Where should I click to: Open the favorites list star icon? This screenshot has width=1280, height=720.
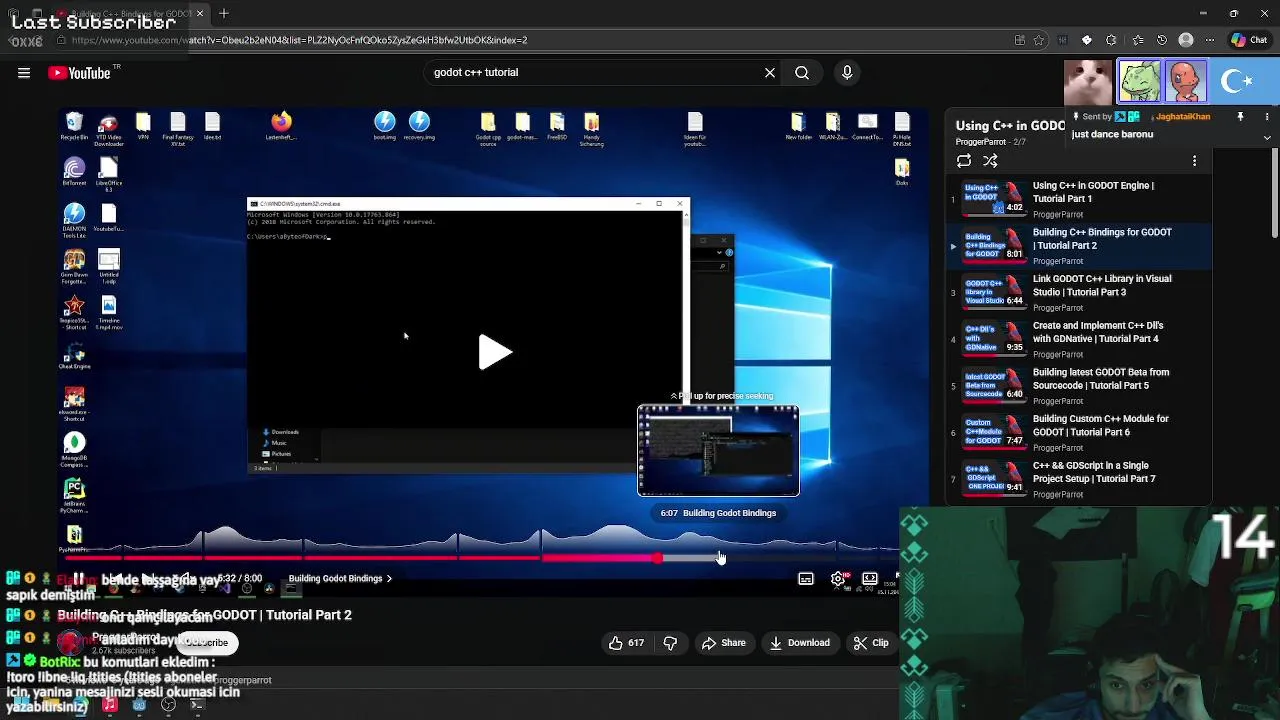click(x=1138, y=40)
